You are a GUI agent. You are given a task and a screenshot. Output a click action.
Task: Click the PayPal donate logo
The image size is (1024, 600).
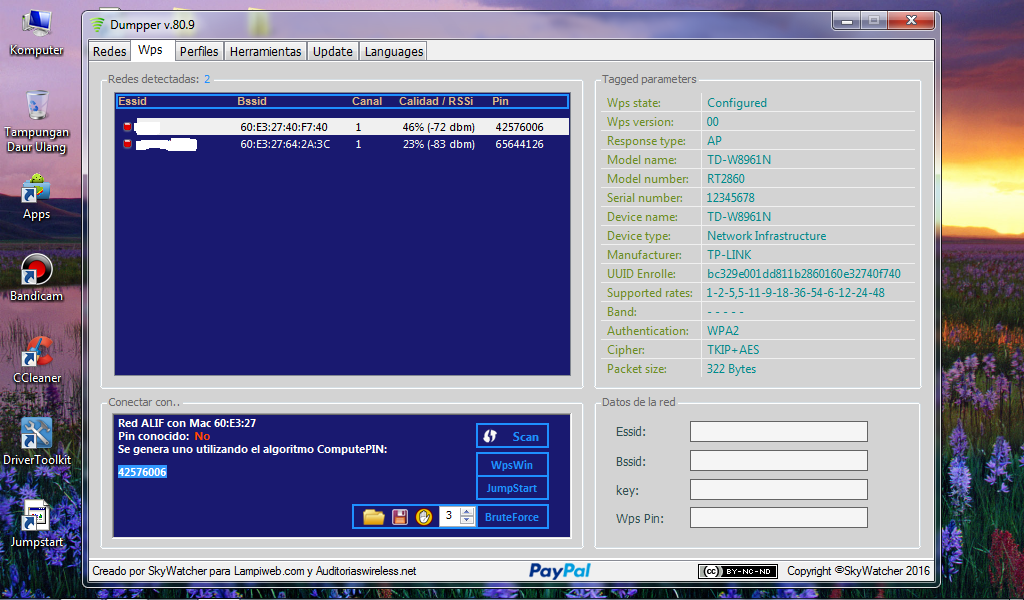tap(560, 571)
